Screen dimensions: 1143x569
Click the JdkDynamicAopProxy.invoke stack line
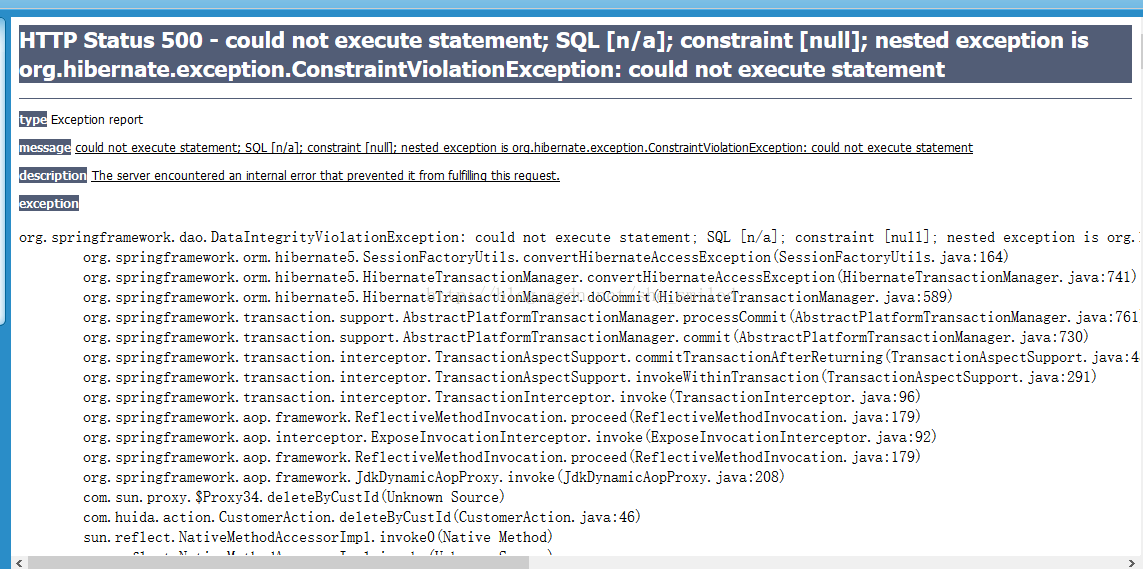click(x=434, y=477)
